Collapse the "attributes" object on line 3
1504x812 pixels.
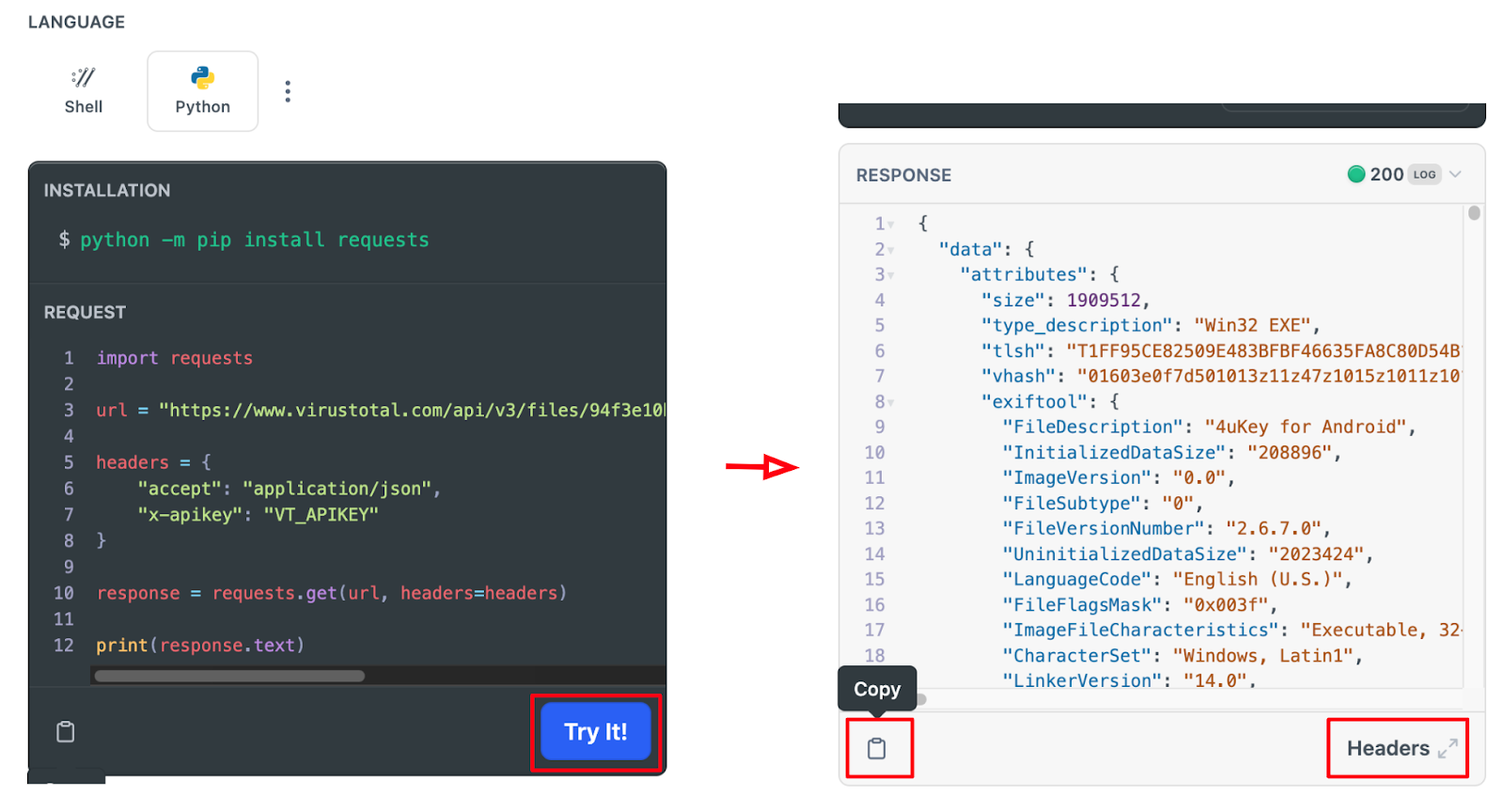coord(891,275)
